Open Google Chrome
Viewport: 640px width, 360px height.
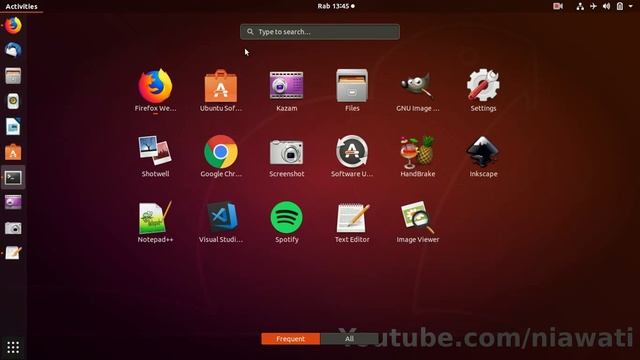tap(221, 156)
